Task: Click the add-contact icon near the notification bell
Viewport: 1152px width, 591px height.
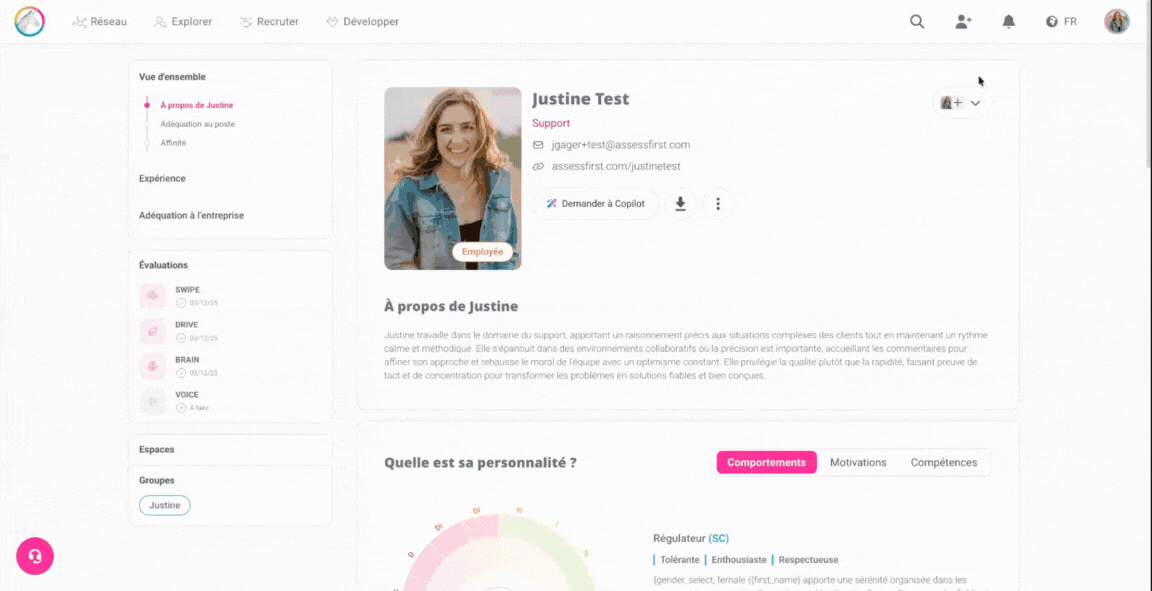Action: click(x=963, y=21)
